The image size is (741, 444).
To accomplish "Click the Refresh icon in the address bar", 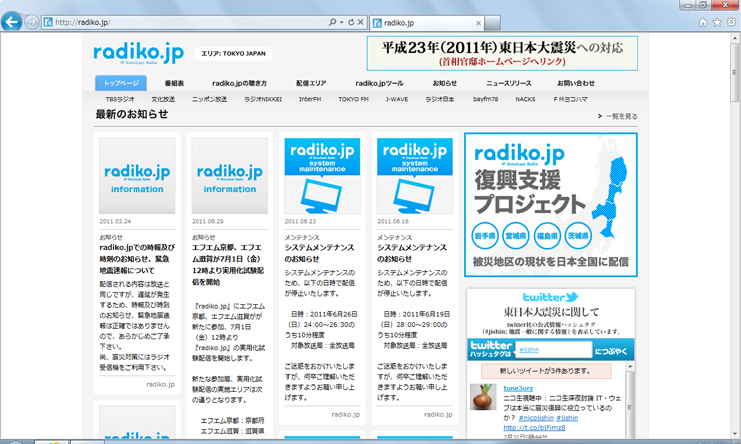I will click(x=351, y=22).
